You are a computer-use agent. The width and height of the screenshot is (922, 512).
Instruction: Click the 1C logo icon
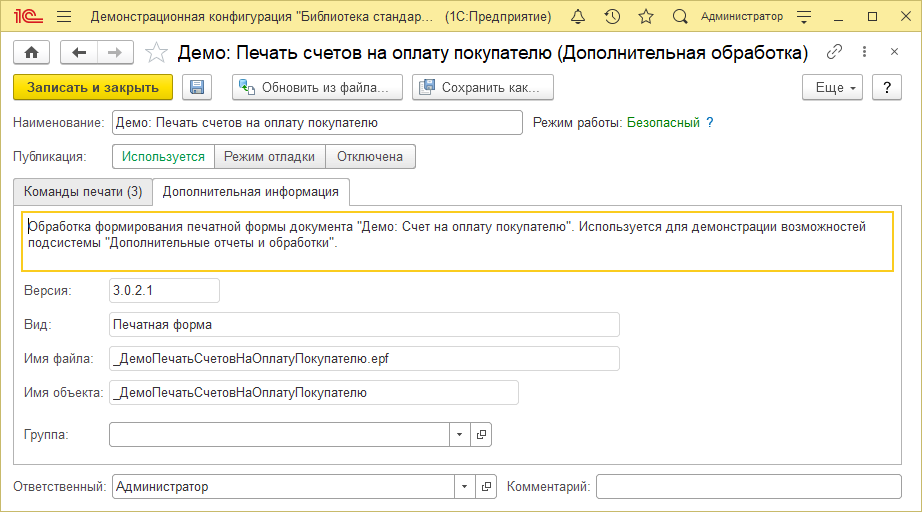point(28,16)
